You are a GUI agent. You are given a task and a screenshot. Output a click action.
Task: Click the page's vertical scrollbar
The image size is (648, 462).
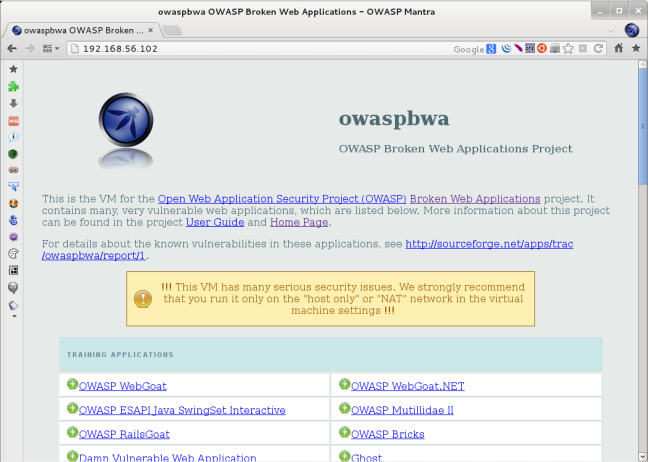click(641, 250)
